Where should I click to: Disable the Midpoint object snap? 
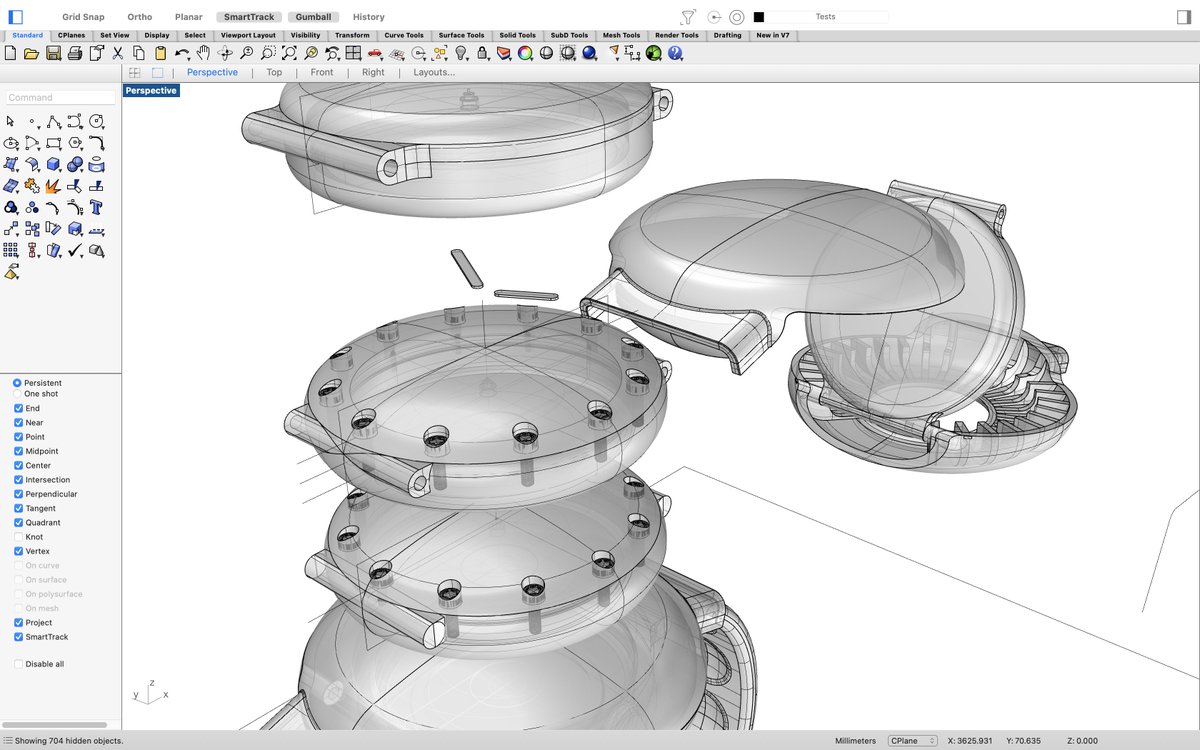(x=17, y=451)
